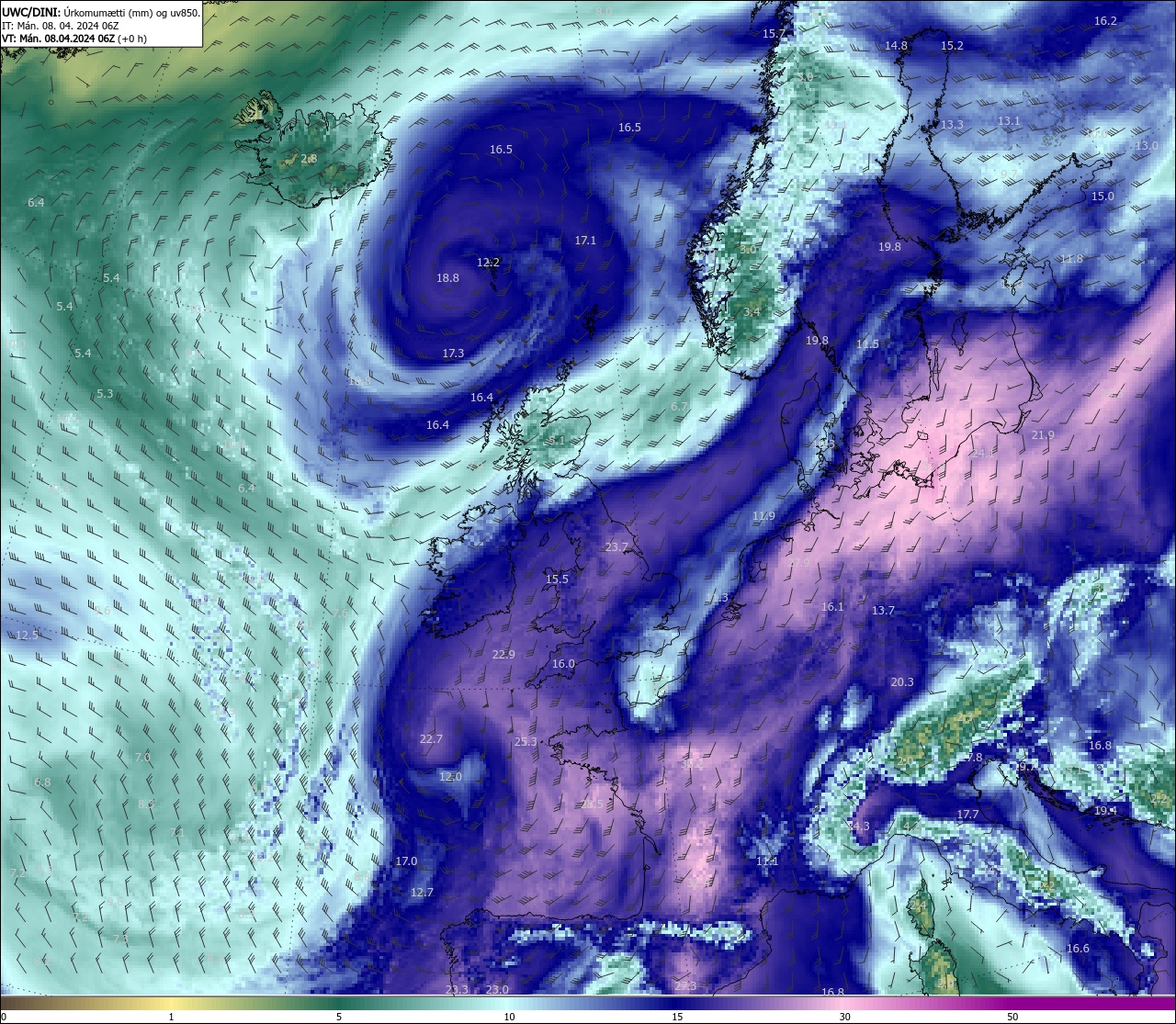Click the 11.9 map value
Screen dimensions: 1176x1024
point(763,516)
